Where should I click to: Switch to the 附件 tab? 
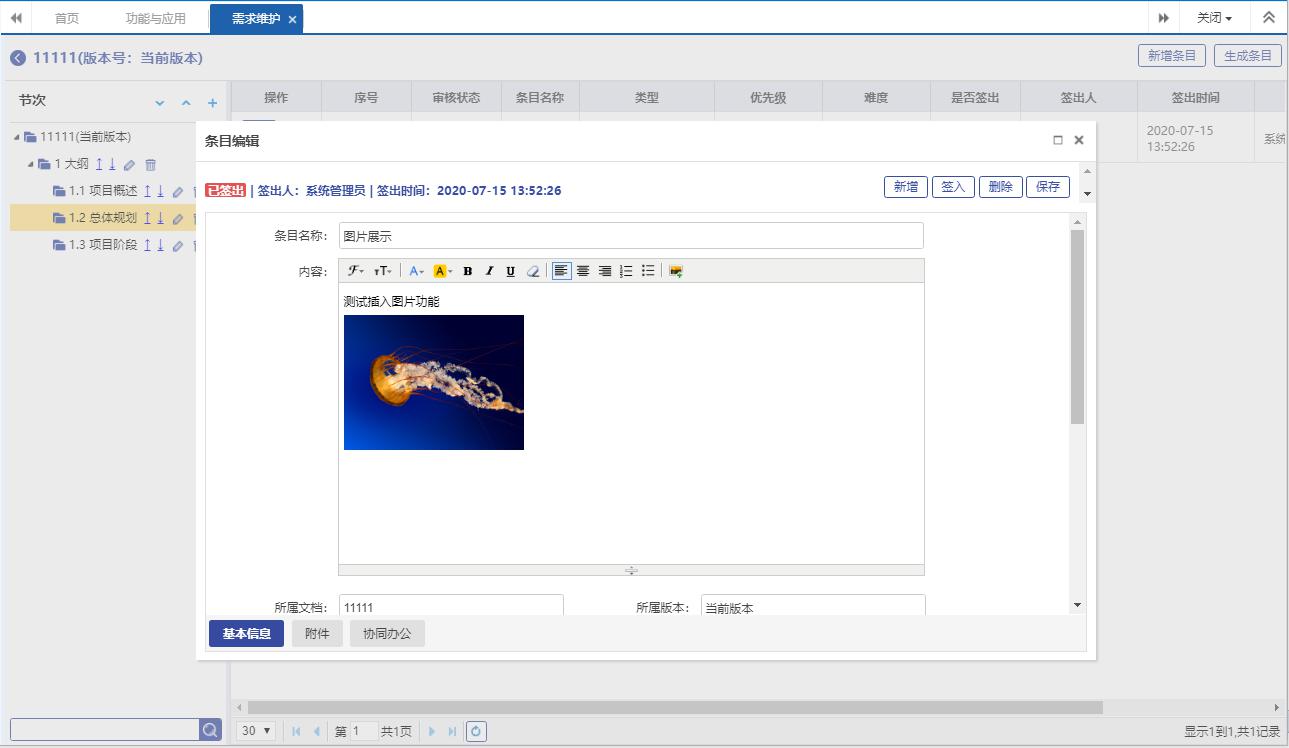(x=317, y=633)
